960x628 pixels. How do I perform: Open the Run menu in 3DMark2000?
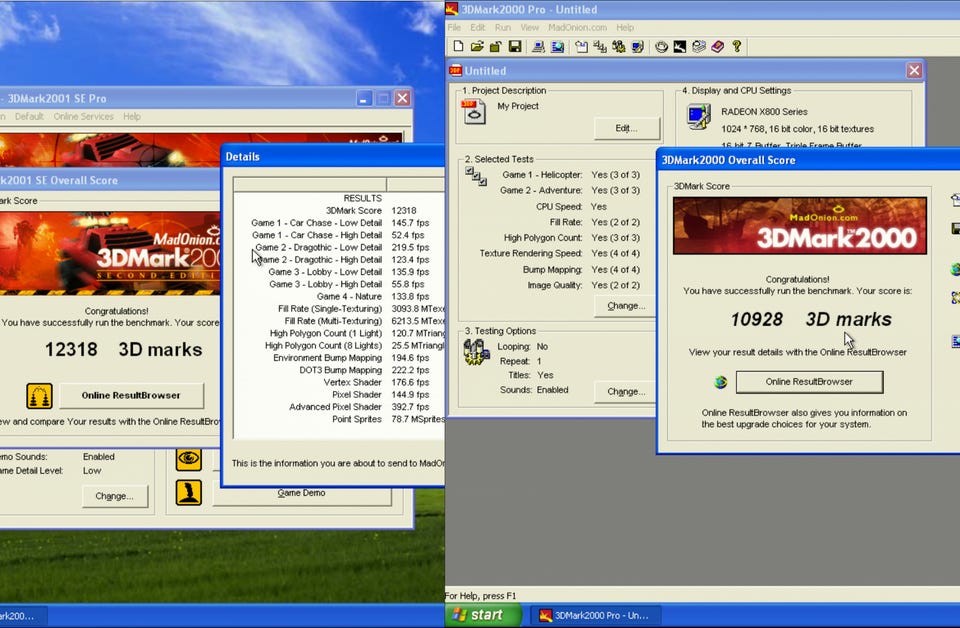click(503, 28)
